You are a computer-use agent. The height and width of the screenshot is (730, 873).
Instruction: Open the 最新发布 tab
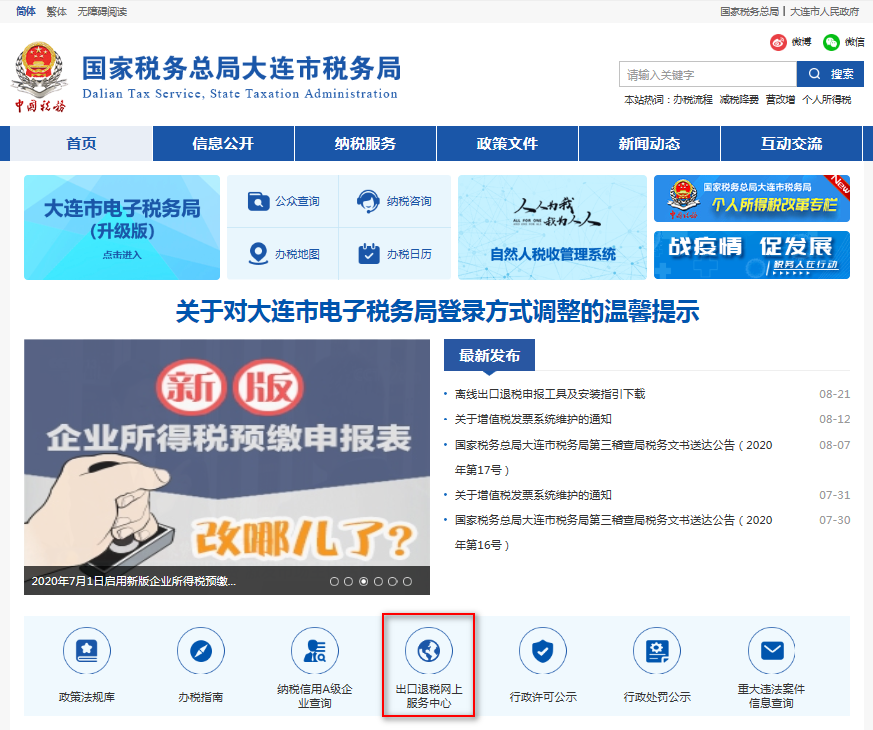[489, 355]
